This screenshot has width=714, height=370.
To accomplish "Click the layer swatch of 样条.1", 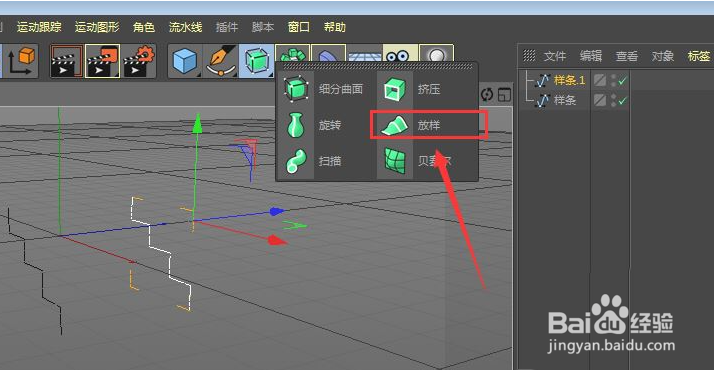I will 600,81.
